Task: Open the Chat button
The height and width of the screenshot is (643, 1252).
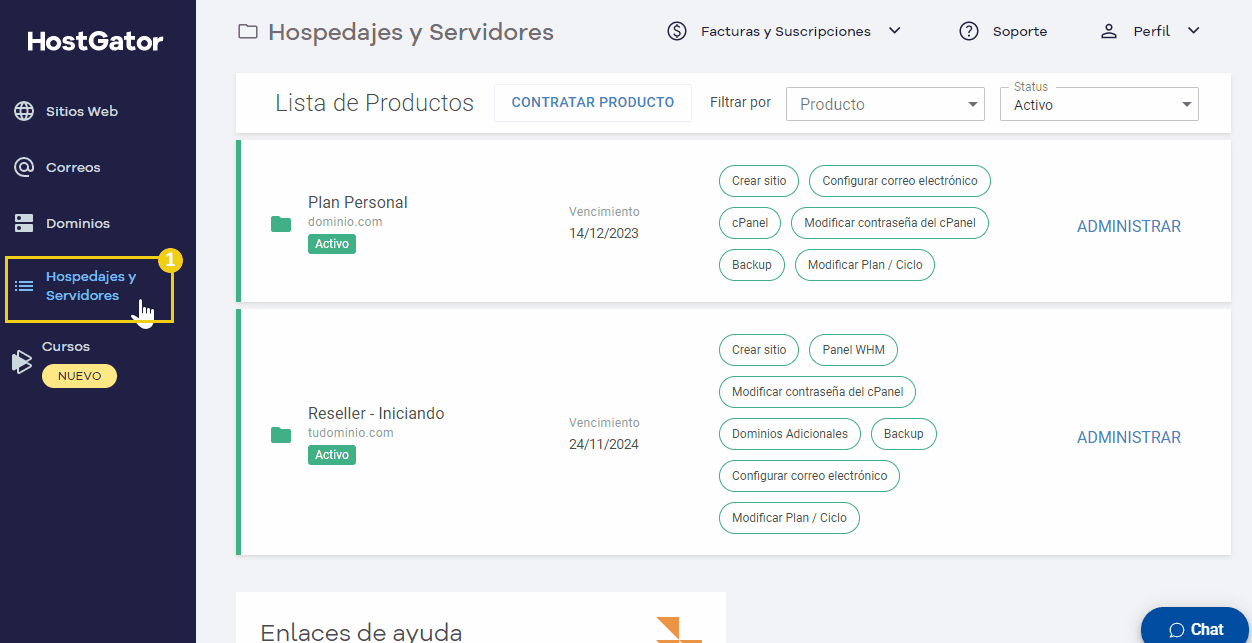Action: pos(1196,627)
